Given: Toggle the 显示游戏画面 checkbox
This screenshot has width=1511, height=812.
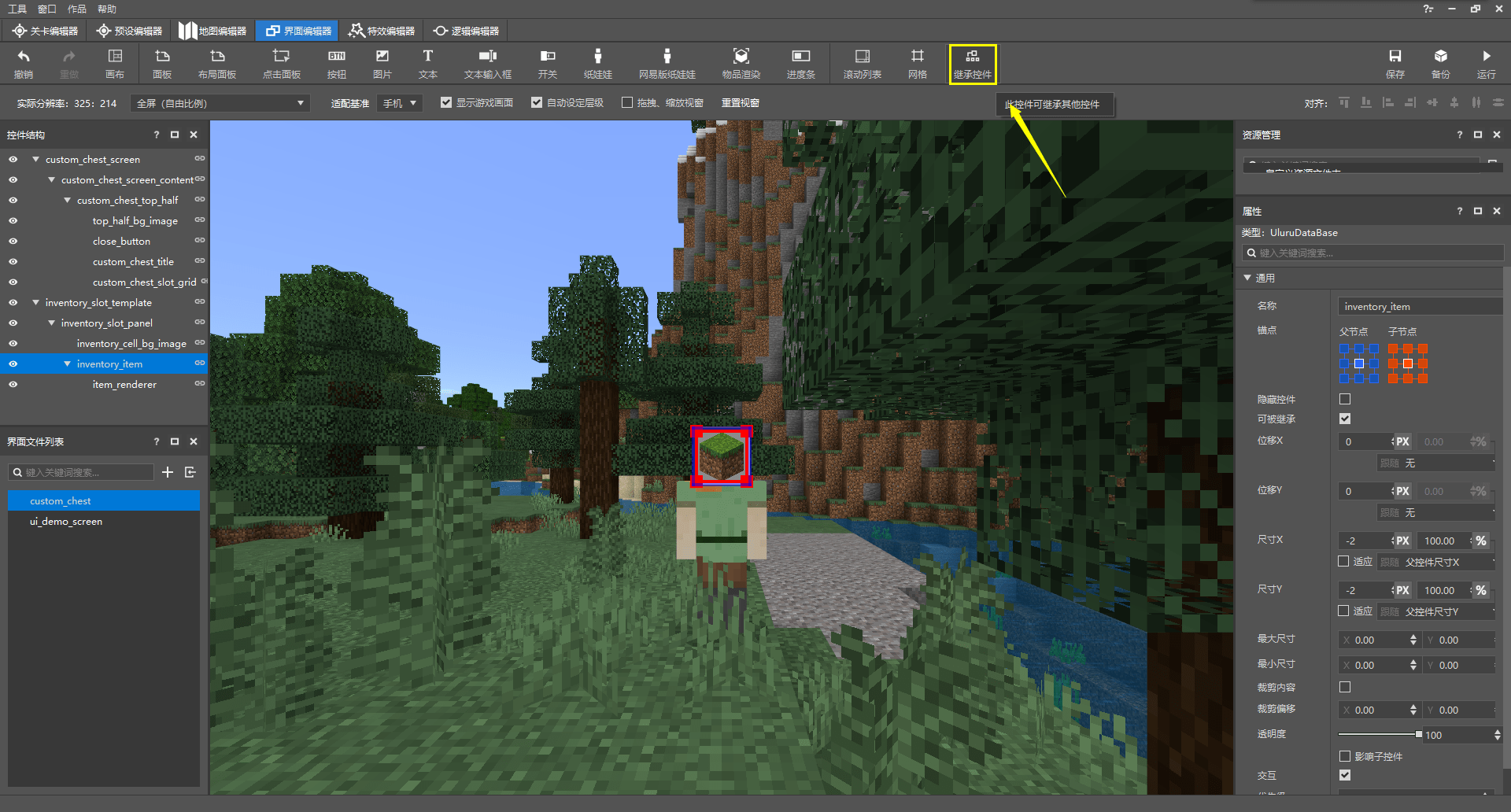Looking at the screenshot, I should 446,103.
